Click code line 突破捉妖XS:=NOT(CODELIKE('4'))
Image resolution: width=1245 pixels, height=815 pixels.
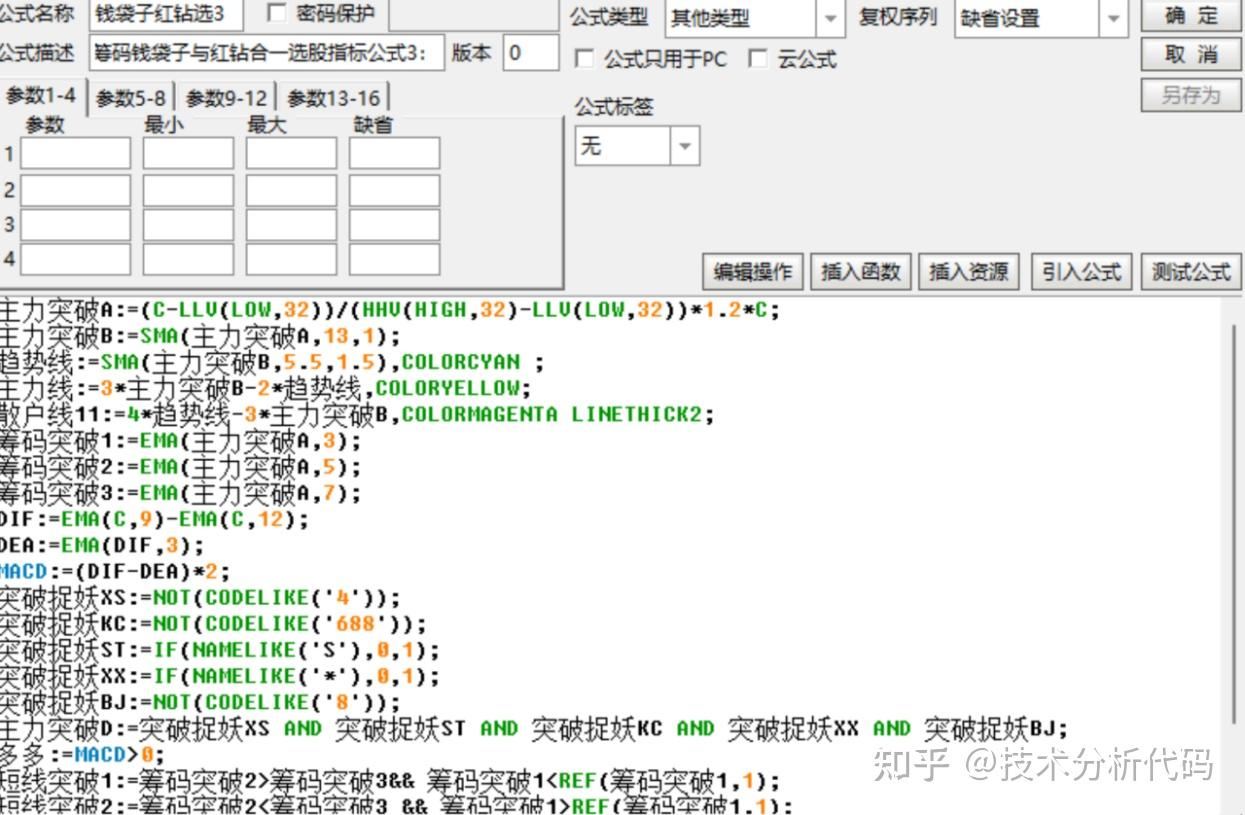pos(200,598)
